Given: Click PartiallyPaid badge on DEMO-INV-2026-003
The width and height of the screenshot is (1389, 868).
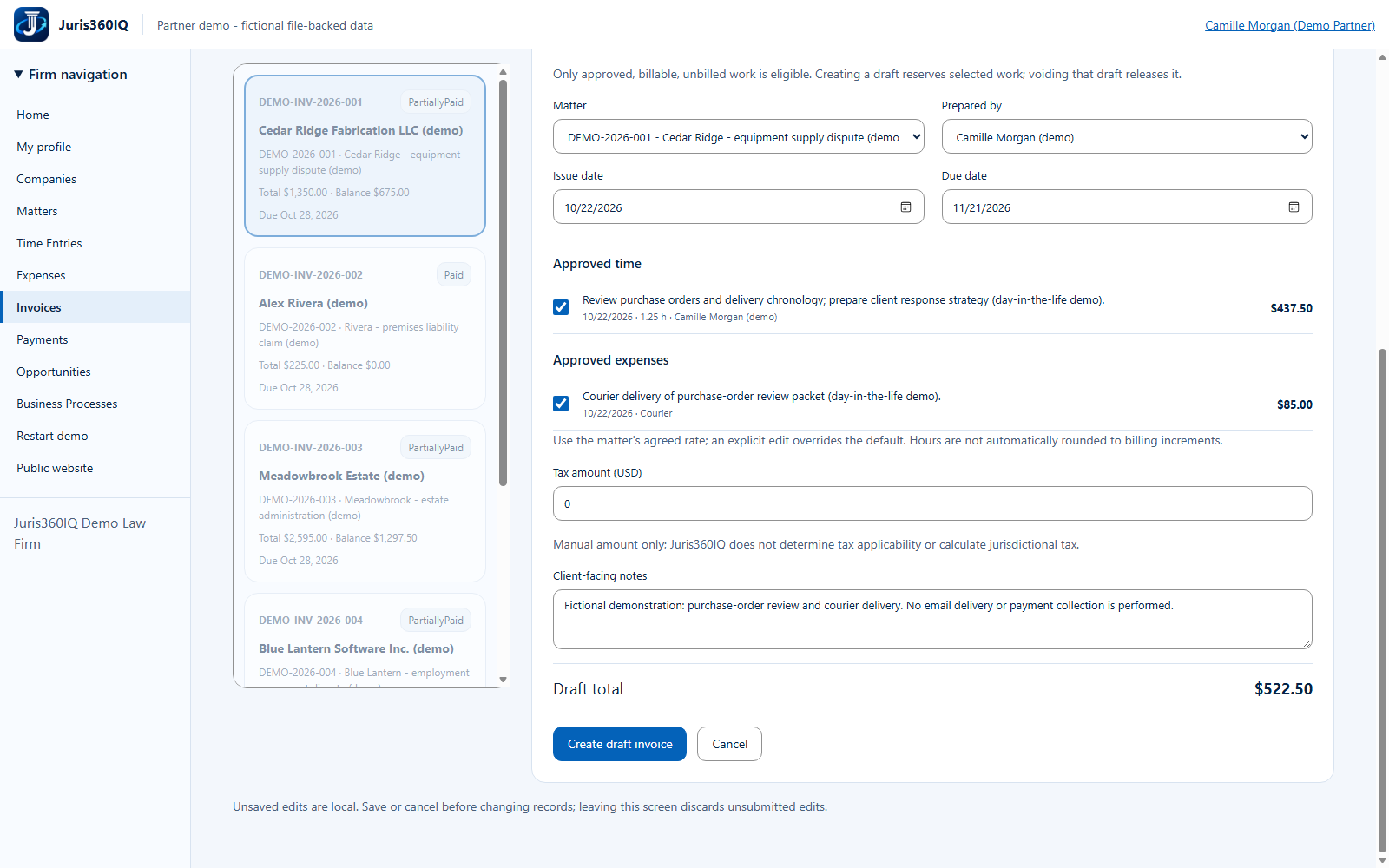Looking at the screenshot, I should pyautogui.click(x=436, y=448).
